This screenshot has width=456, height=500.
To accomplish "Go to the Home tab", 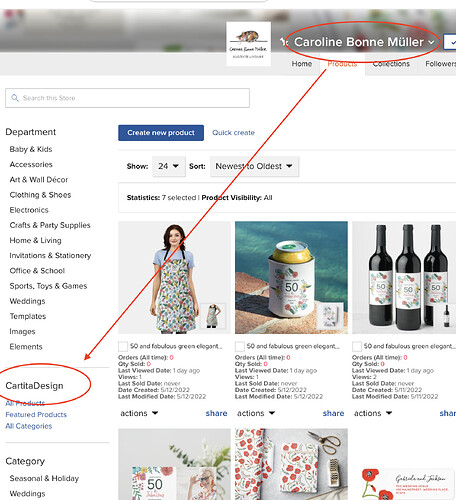I will point(302,64).
